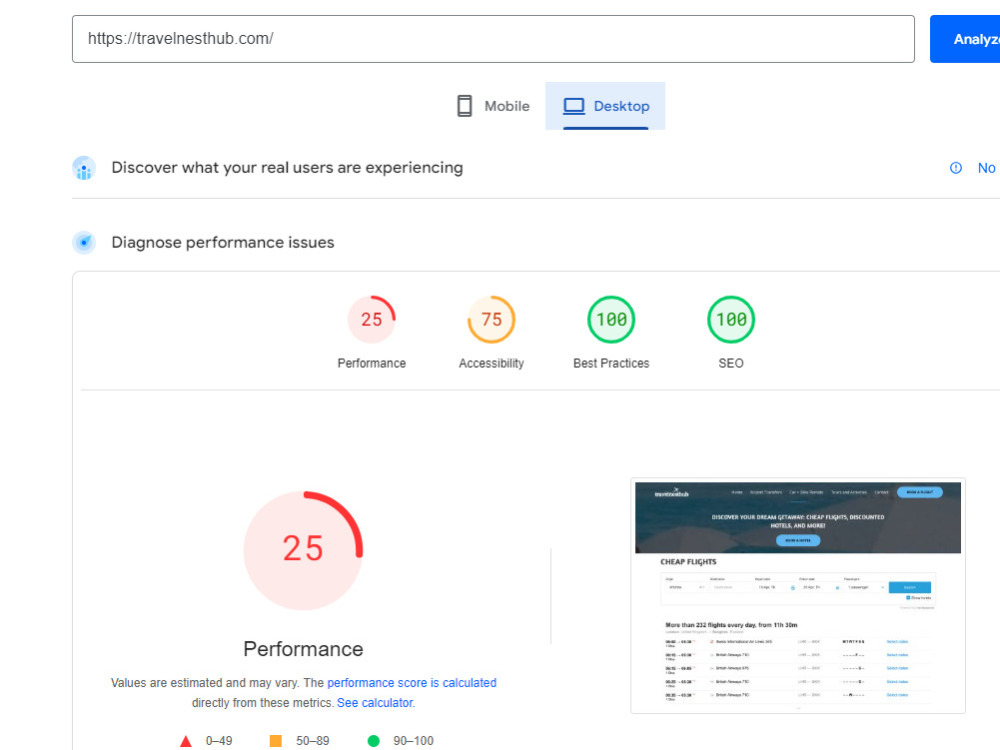The height and width of the screenshot is (750, 1000).
Task: Click the Diagnose performance issues icon
Action: click(x=84, y=242)
